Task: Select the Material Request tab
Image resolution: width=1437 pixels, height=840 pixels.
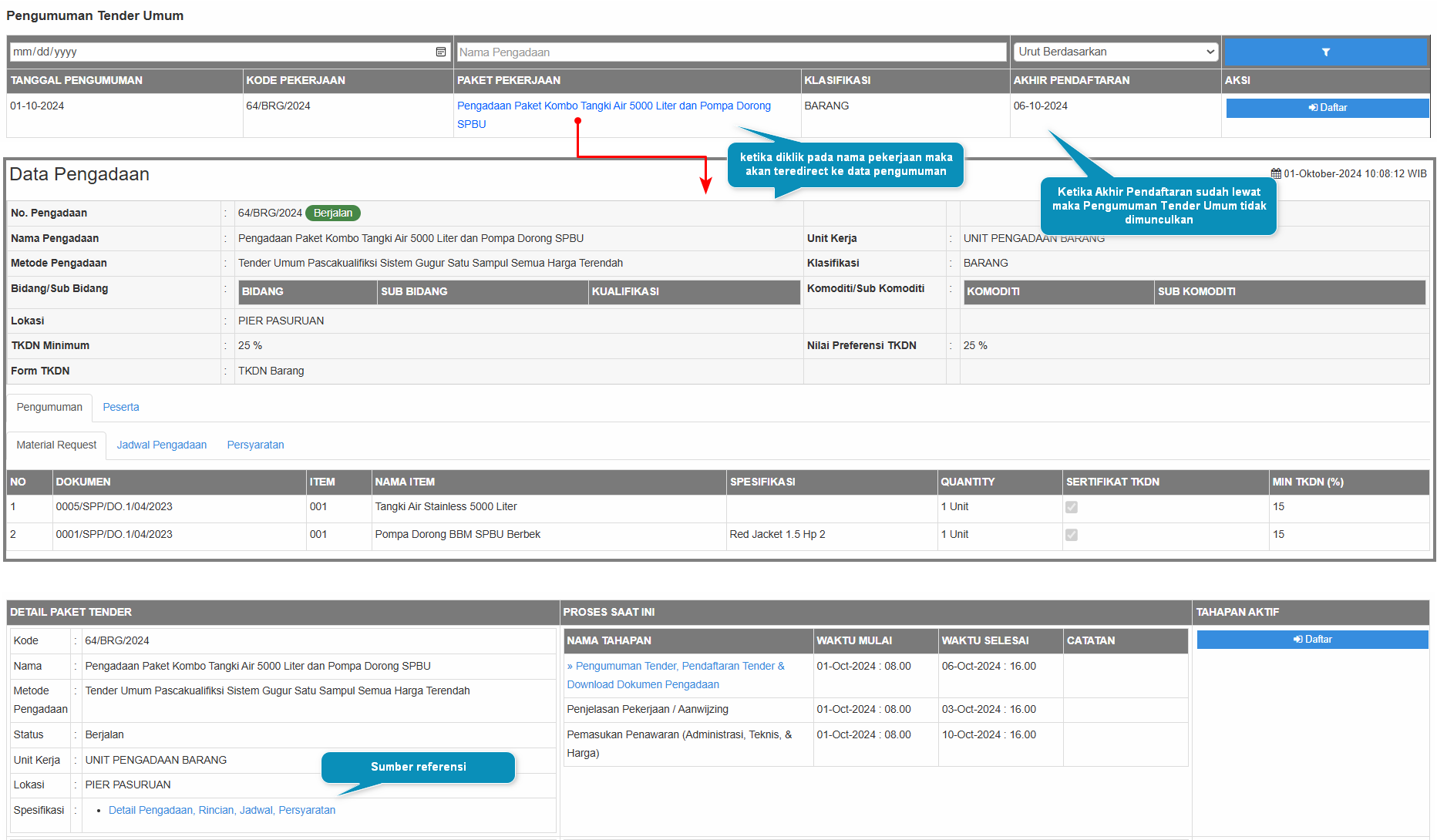Action: click(x=56, y=445)
